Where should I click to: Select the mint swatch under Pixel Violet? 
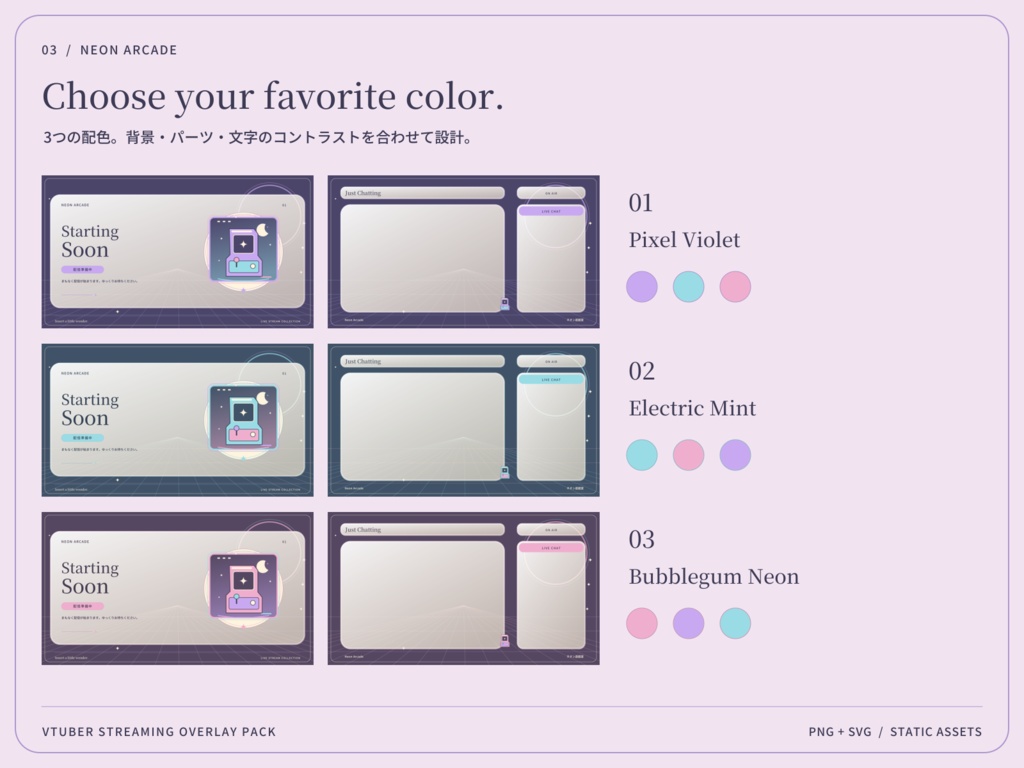click(x=688, y=287)
